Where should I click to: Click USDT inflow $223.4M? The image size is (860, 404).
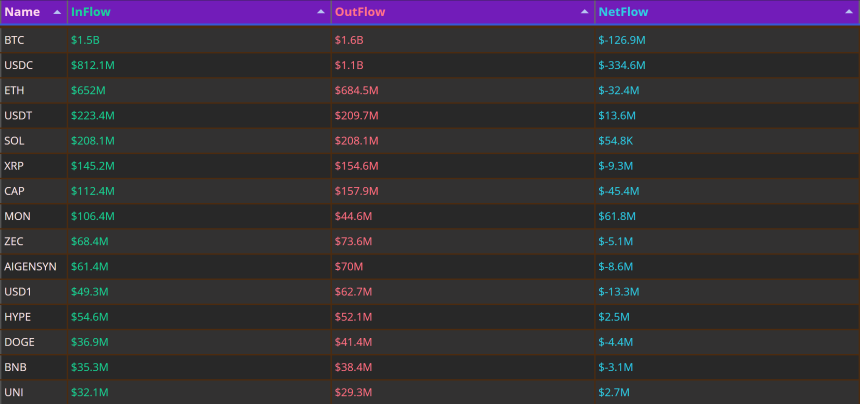[x=93, y=116]
